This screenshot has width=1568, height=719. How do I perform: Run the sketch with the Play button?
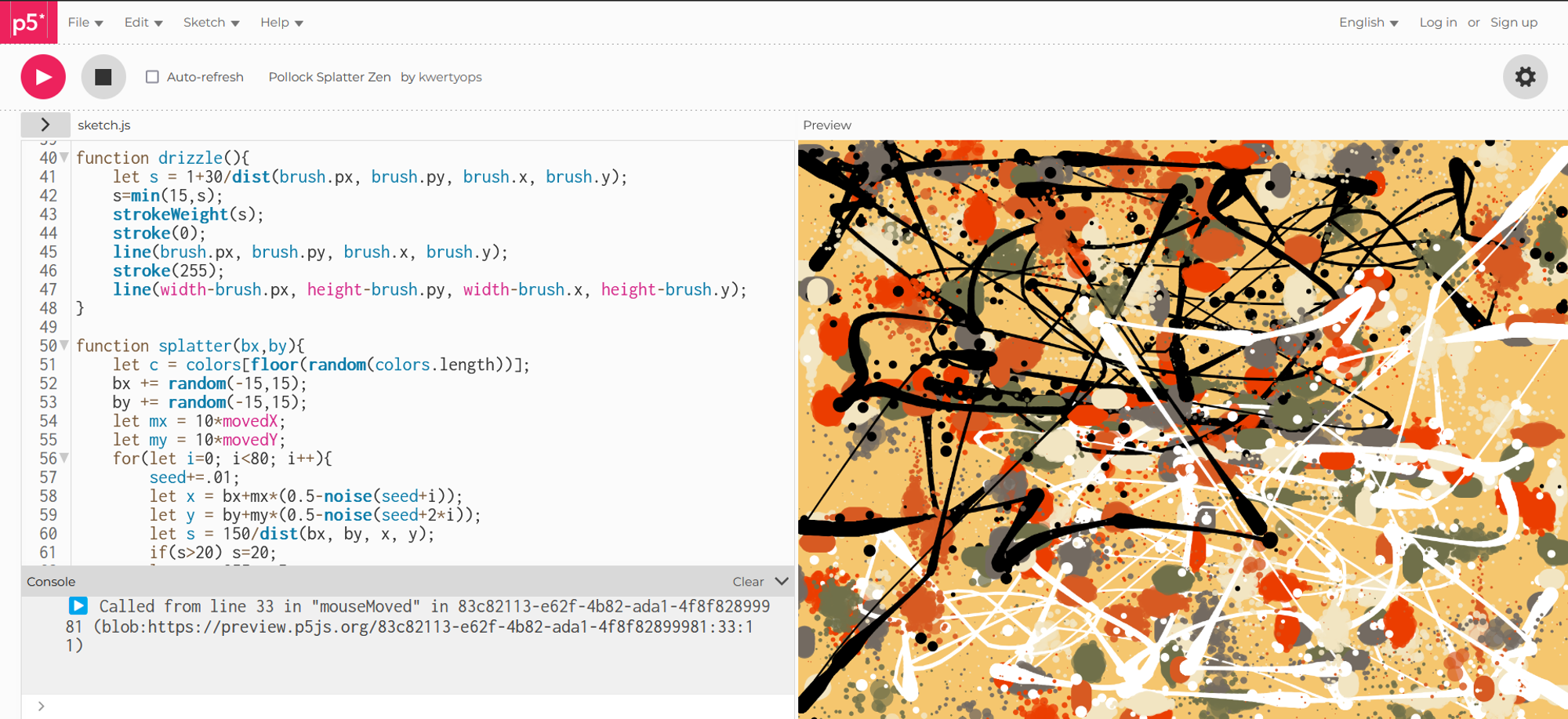click(42, 77)
